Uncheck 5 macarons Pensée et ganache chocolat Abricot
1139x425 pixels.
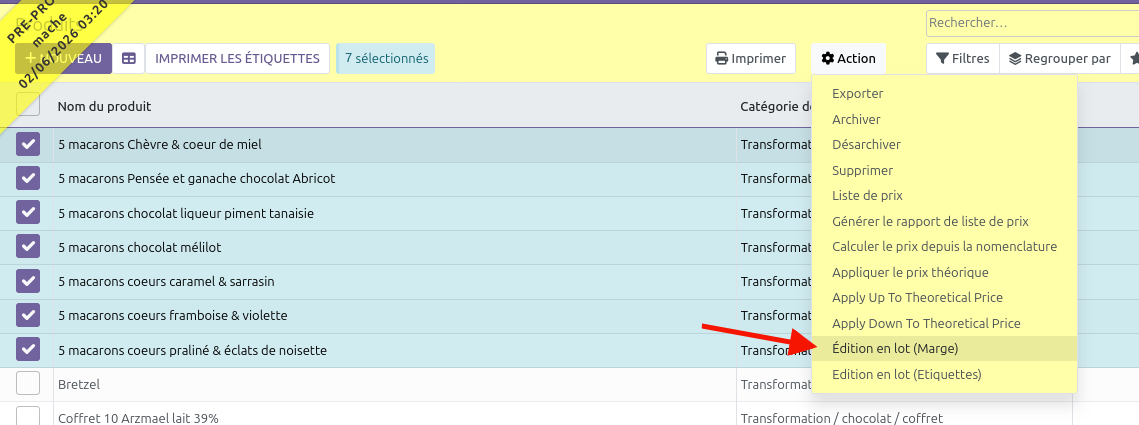point(28,179)
